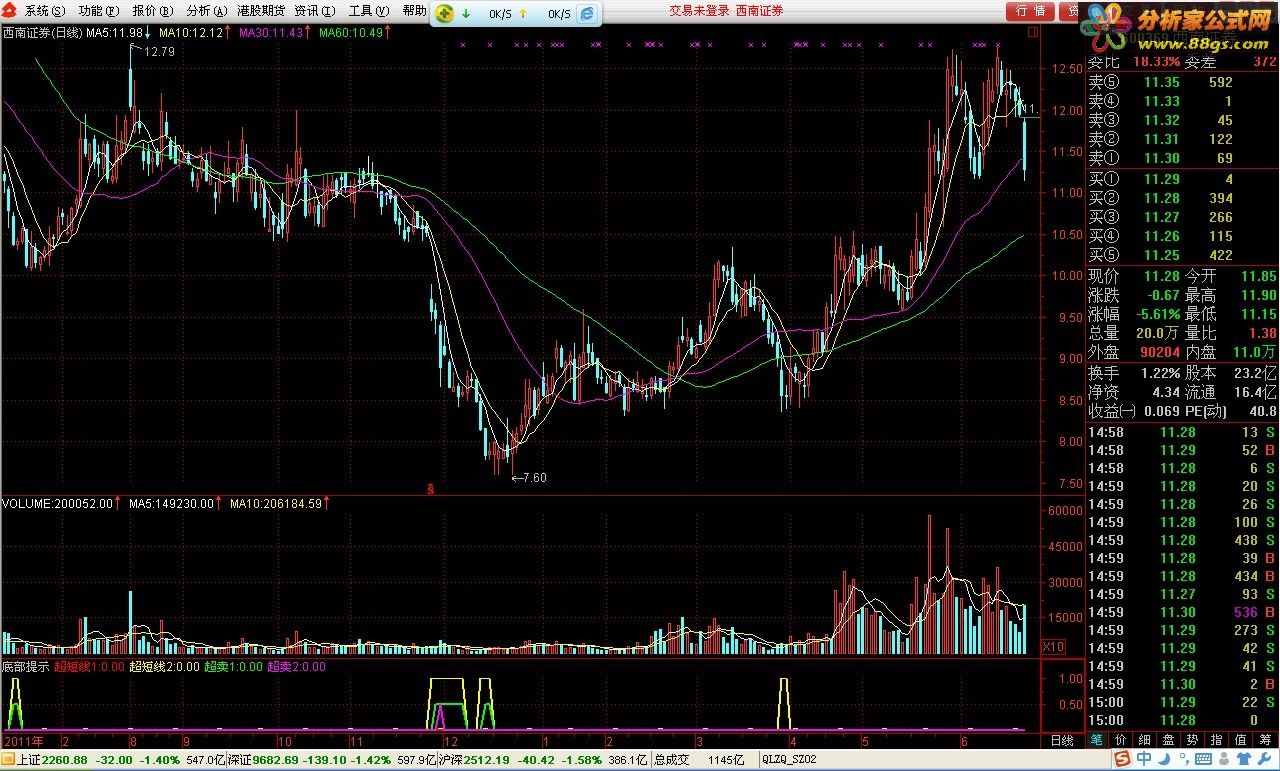Click the 西南证券(日线) chart title
Viewport: 1280px width, 771px height.
click(x=42, y=33)
